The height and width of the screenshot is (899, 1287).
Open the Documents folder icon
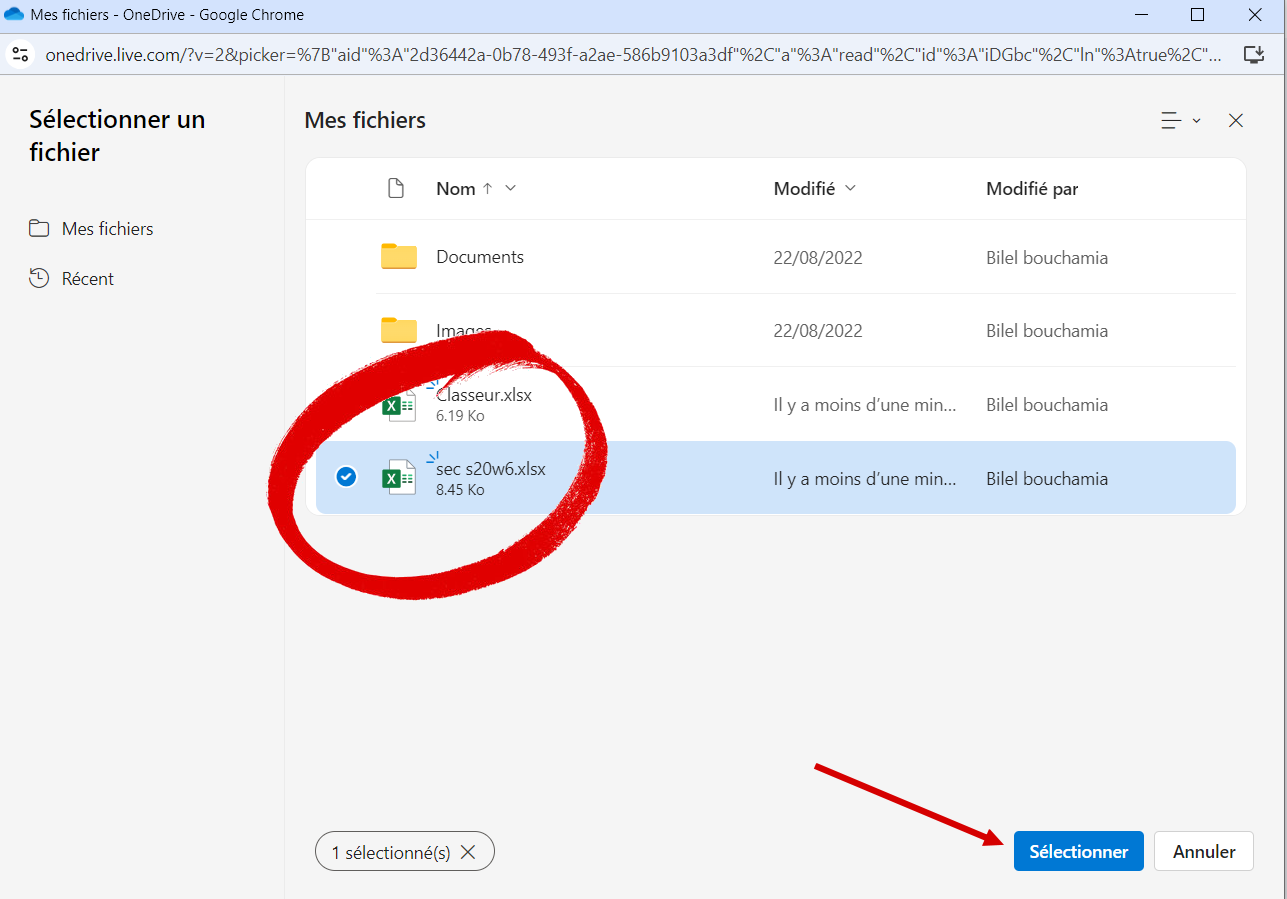[x=399, y=257]
